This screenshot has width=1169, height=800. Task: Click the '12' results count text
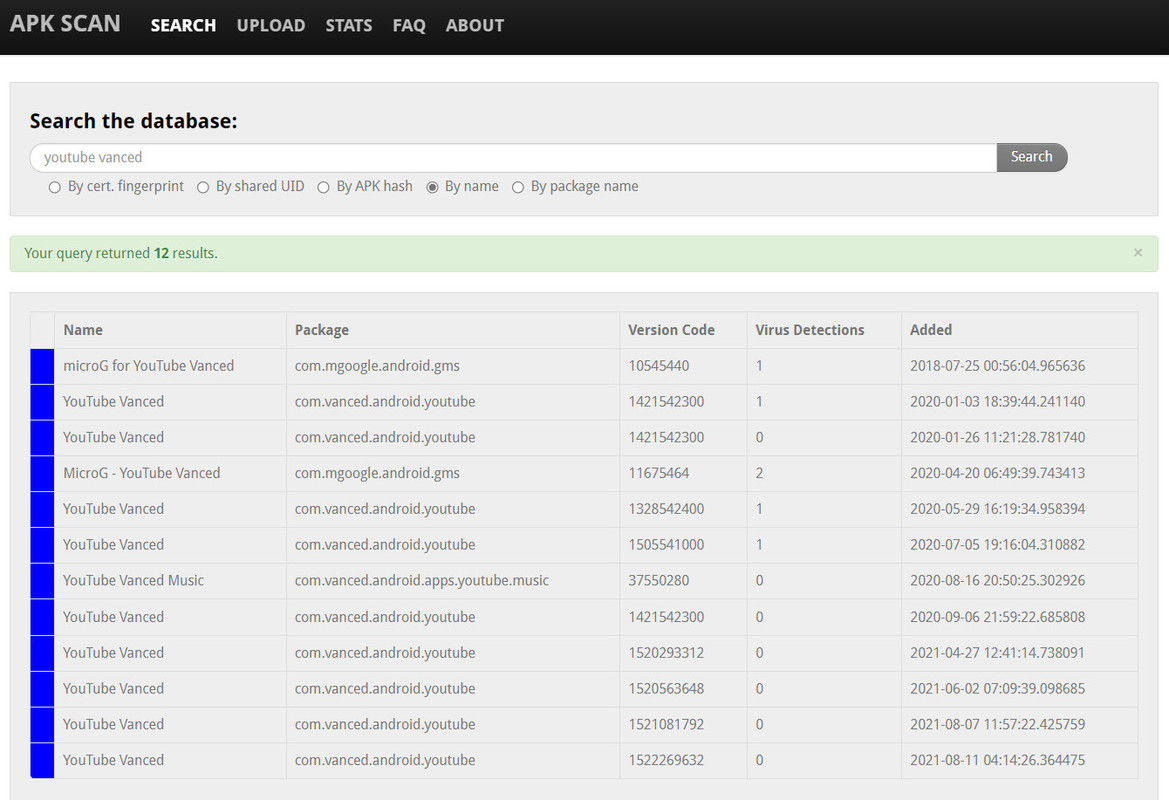point(161,253)
